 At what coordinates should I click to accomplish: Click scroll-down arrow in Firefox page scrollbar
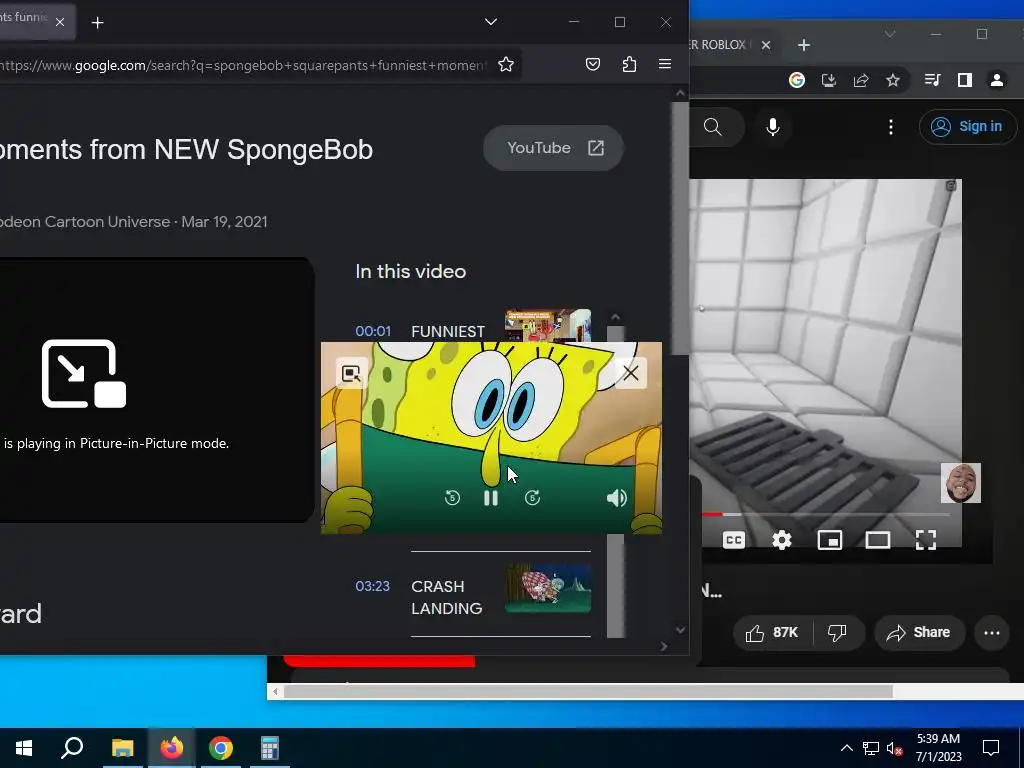click(680, 630)
